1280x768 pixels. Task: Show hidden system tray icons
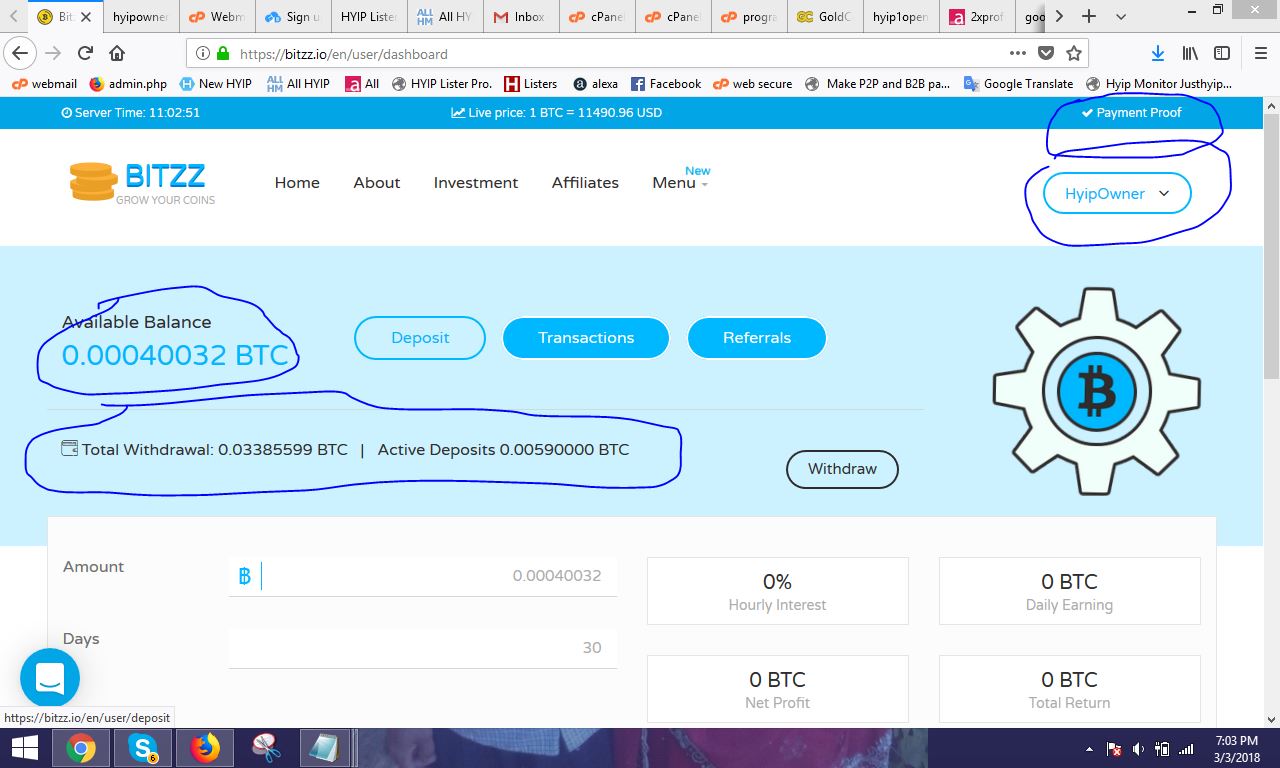click(1089, 749)
